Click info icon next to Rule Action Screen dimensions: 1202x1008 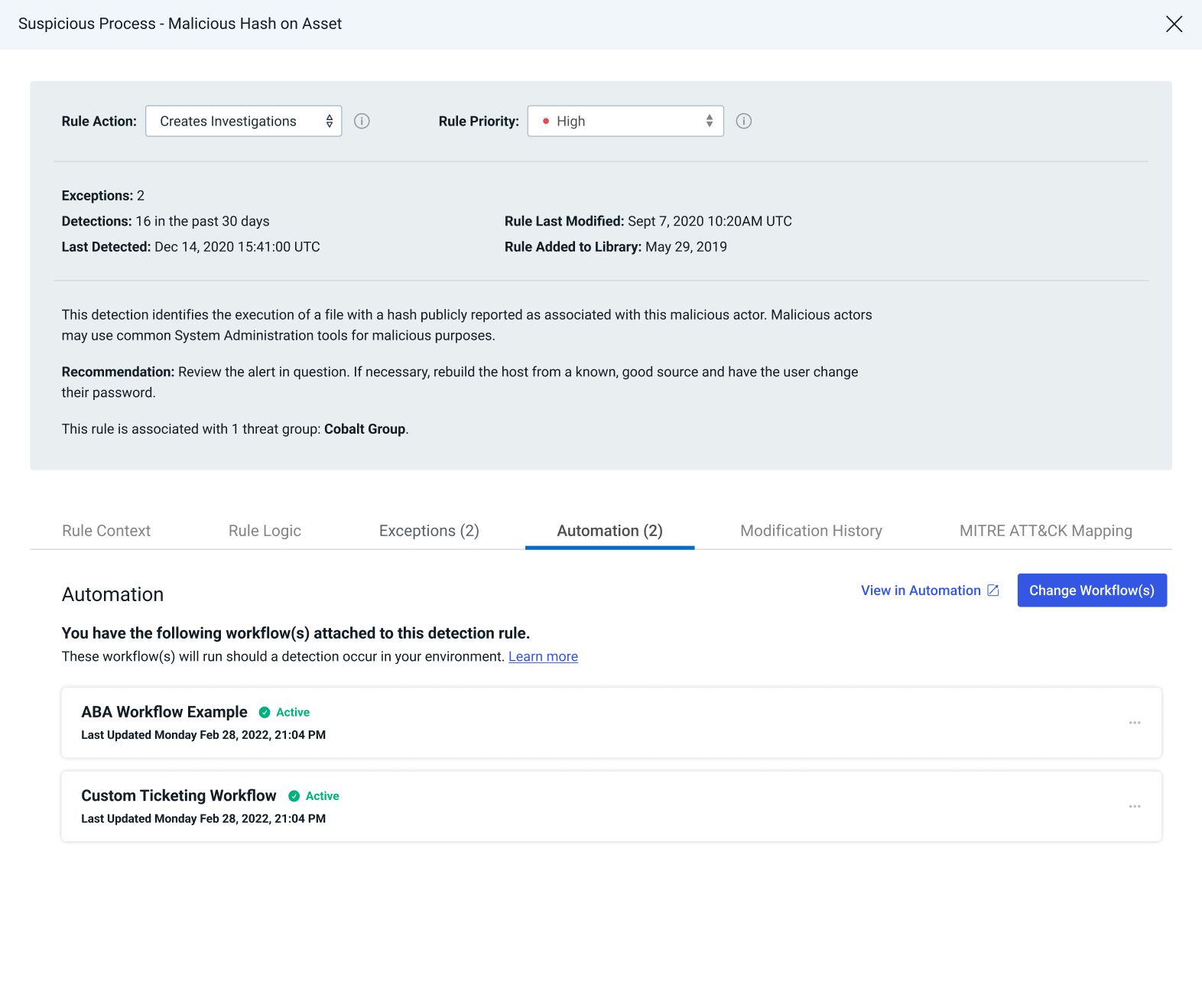pos(362,121)
